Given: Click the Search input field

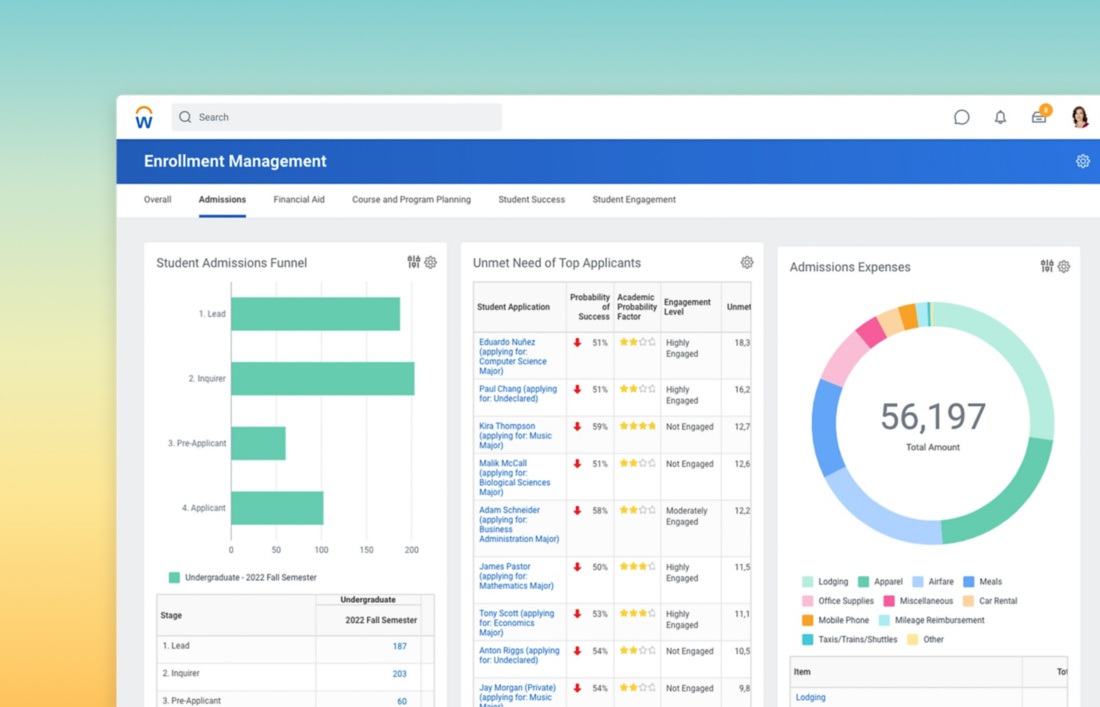Looking at the screenshot, I should [x=337, y=117].
